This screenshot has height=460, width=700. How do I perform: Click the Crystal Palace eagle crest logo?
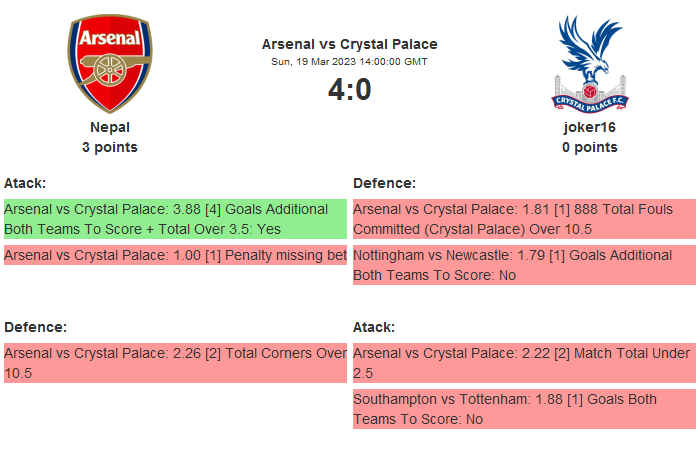[589, 63]
